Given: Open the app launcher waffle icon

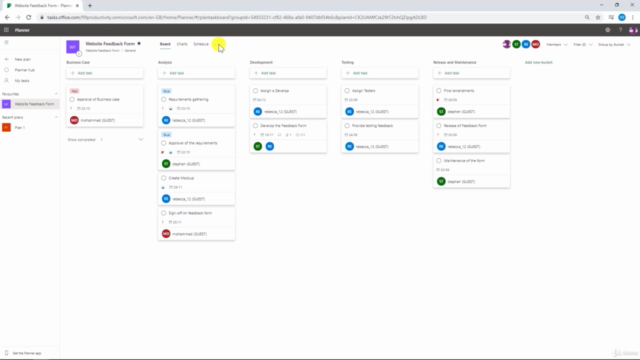Looking at the screenshot, I should [x=6, y=30].
